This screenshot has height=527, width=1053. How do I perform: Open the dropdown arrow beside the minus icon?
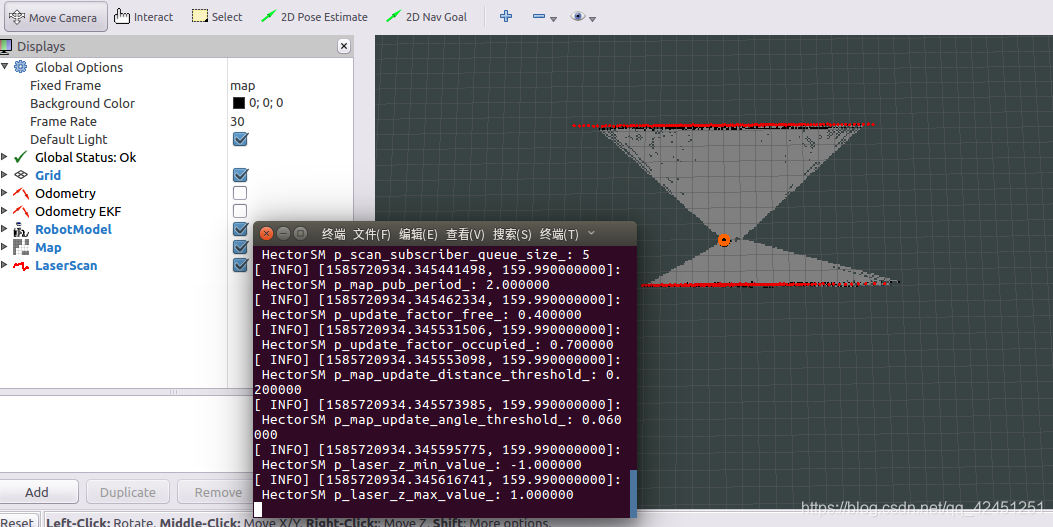tap(553, 19)
